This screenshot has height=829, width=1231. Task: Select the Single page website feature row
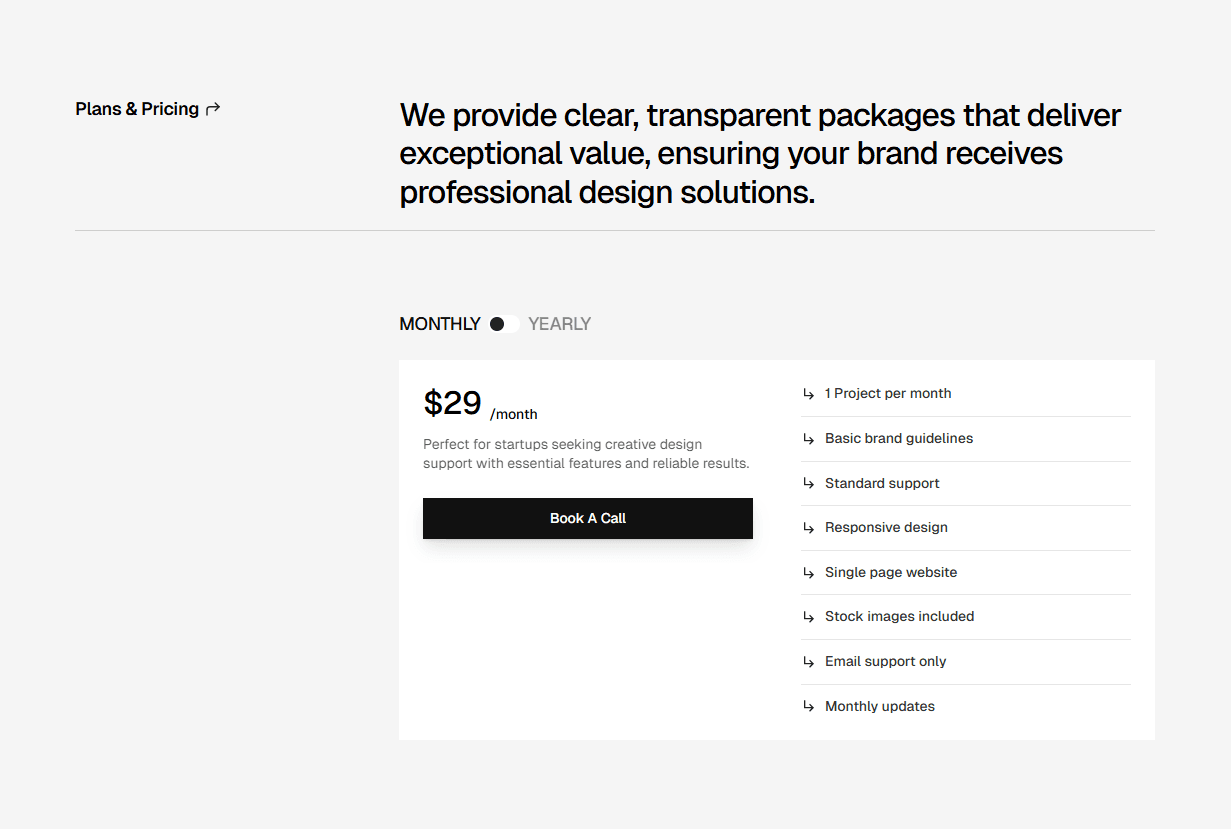point(965,572)
